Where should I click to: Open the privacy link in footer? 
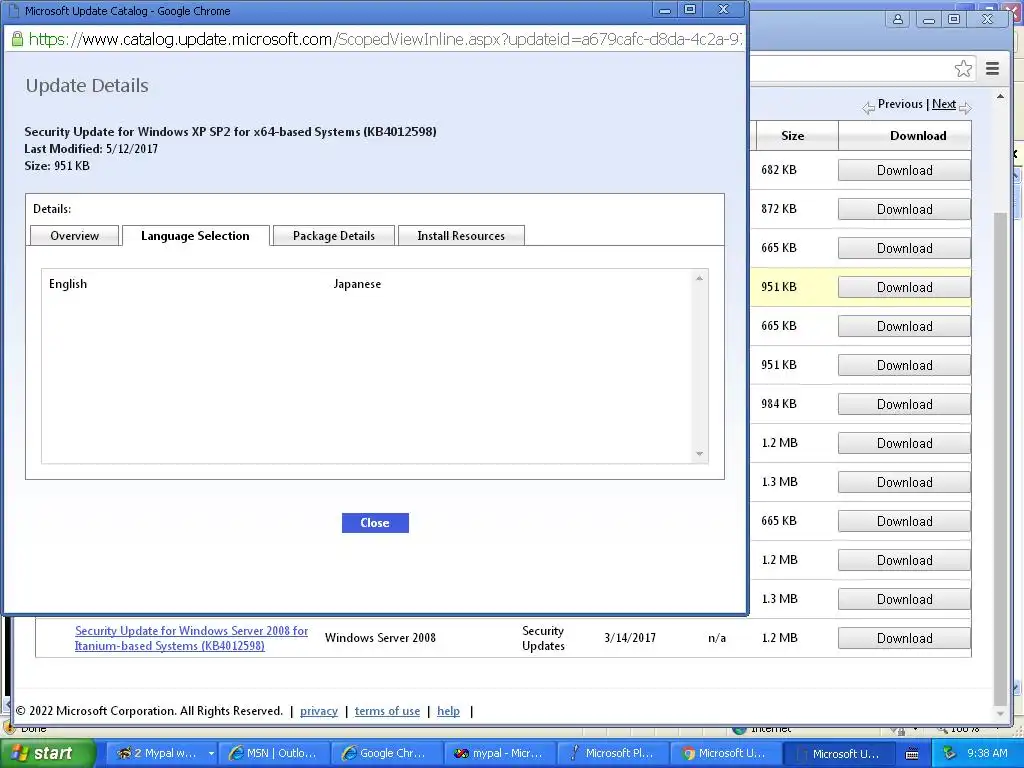(x=319, y=711)
